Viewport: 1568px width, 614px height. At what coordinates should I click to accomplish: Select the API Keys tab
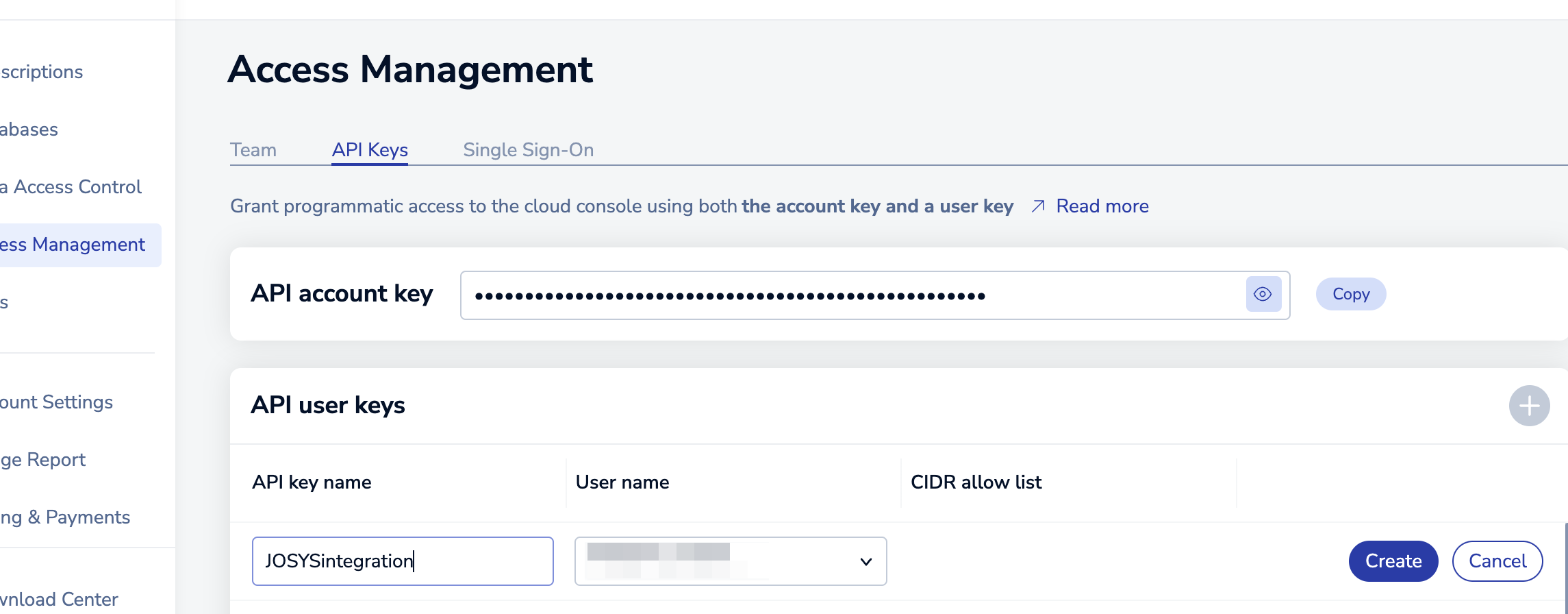point(370,150)
